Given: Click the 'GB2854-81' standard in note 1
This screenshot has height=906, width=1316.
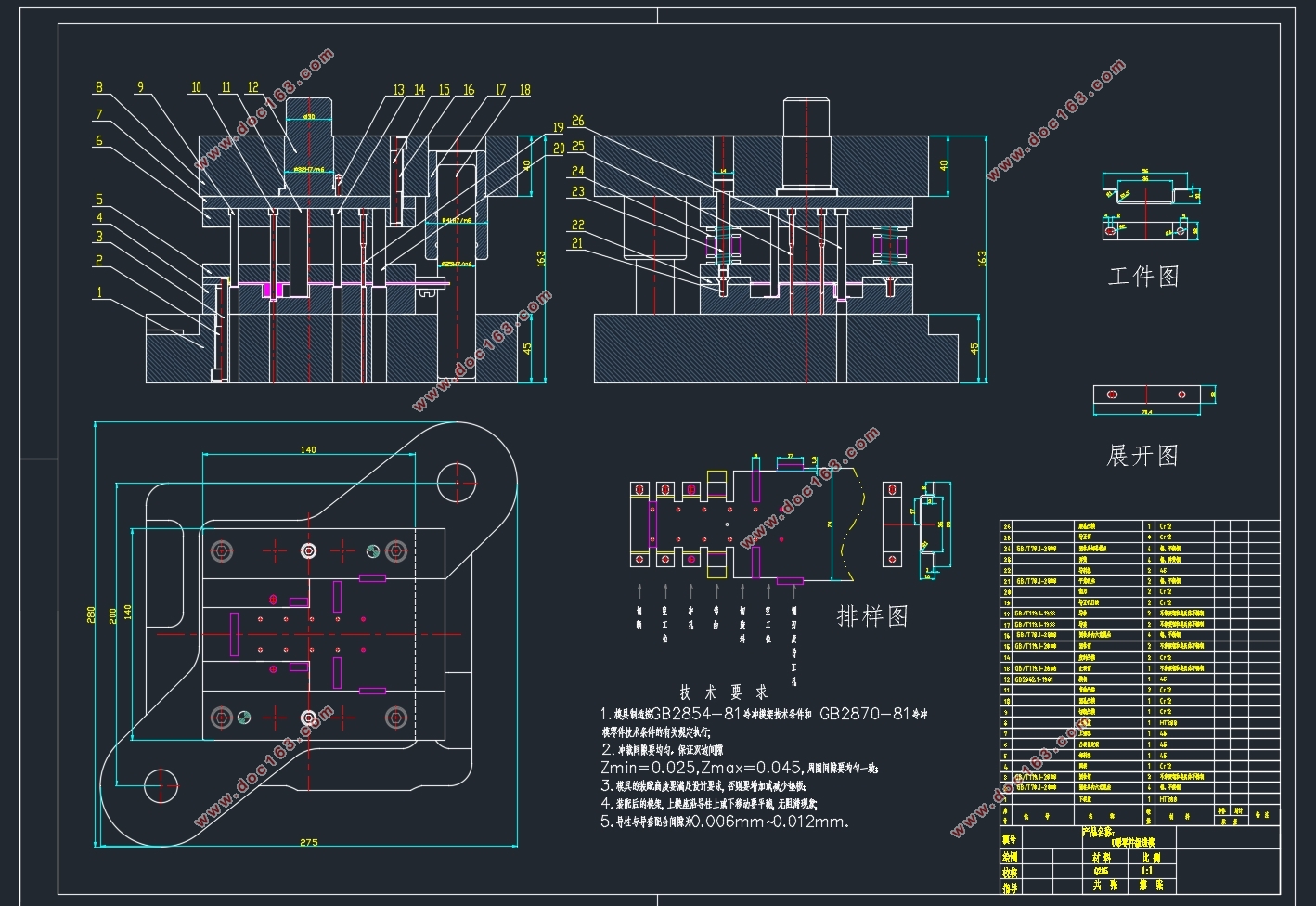Looking at the screenshot, I should pyautogui.click(x=695, y=715).
